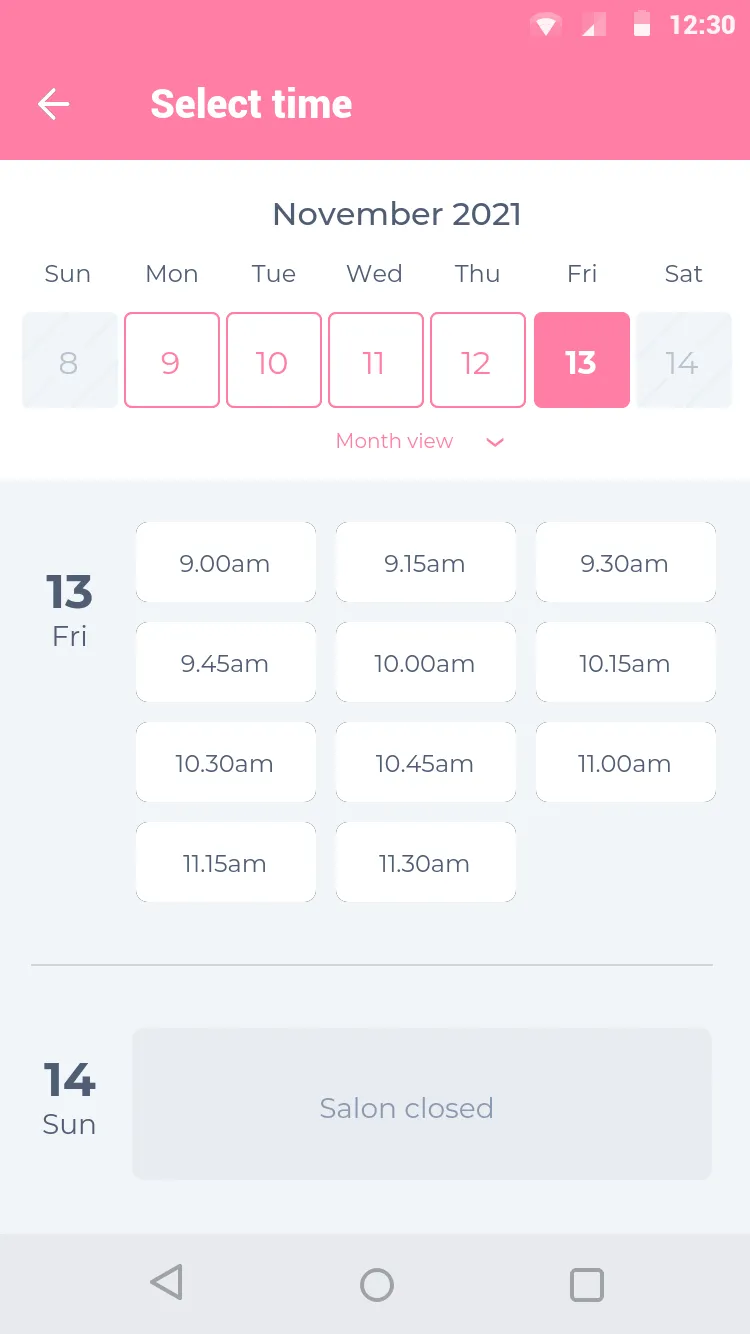Select 9.30am appointment time
The image size is (750, 1334).
(625, 563)
